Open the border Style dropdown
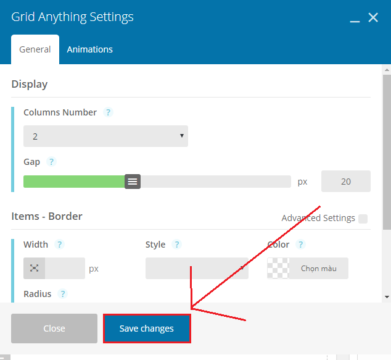Screen dimensions: 391x360 [x=197, y=268]
